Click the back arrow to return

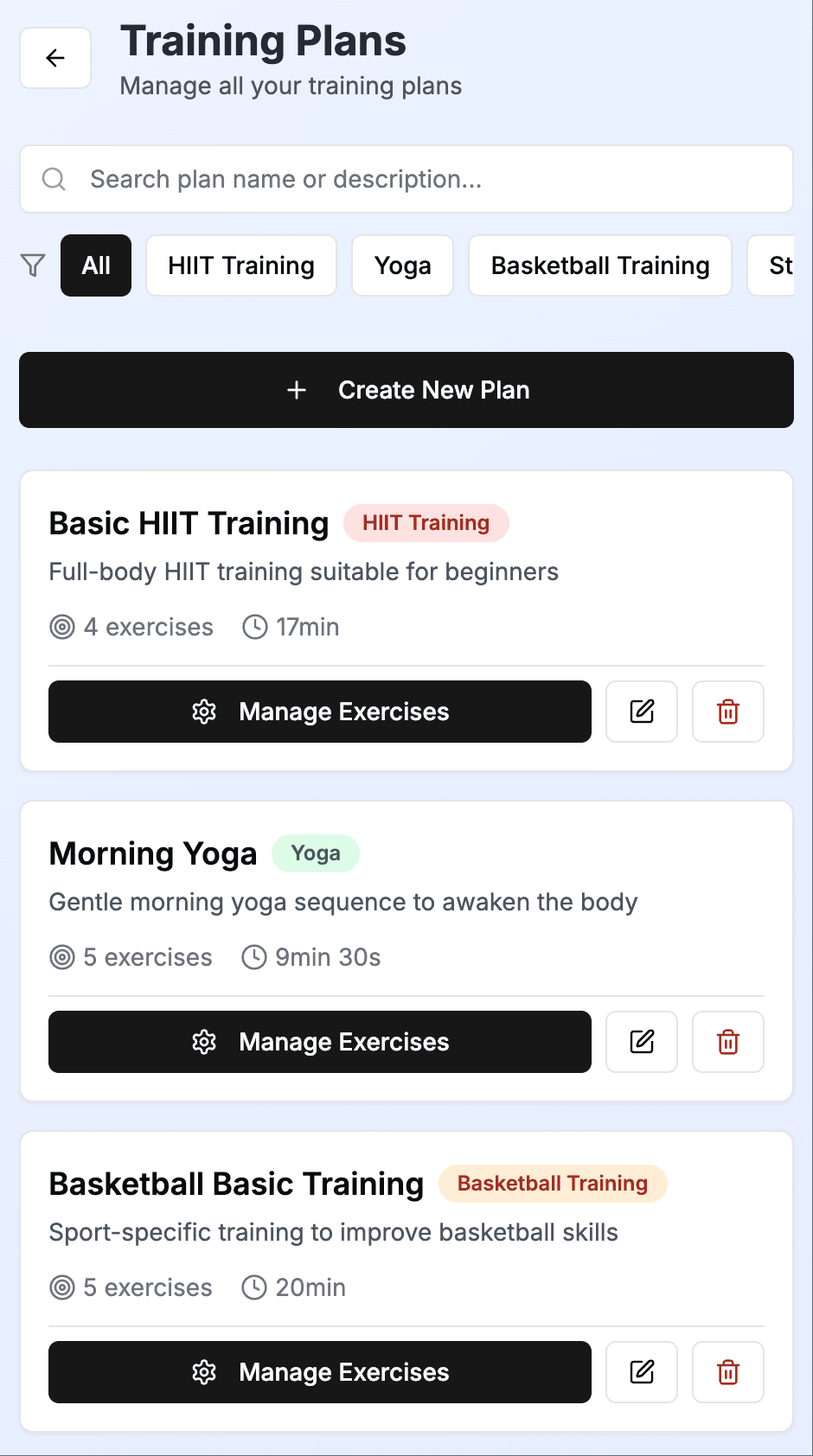(x=54, y=58)
